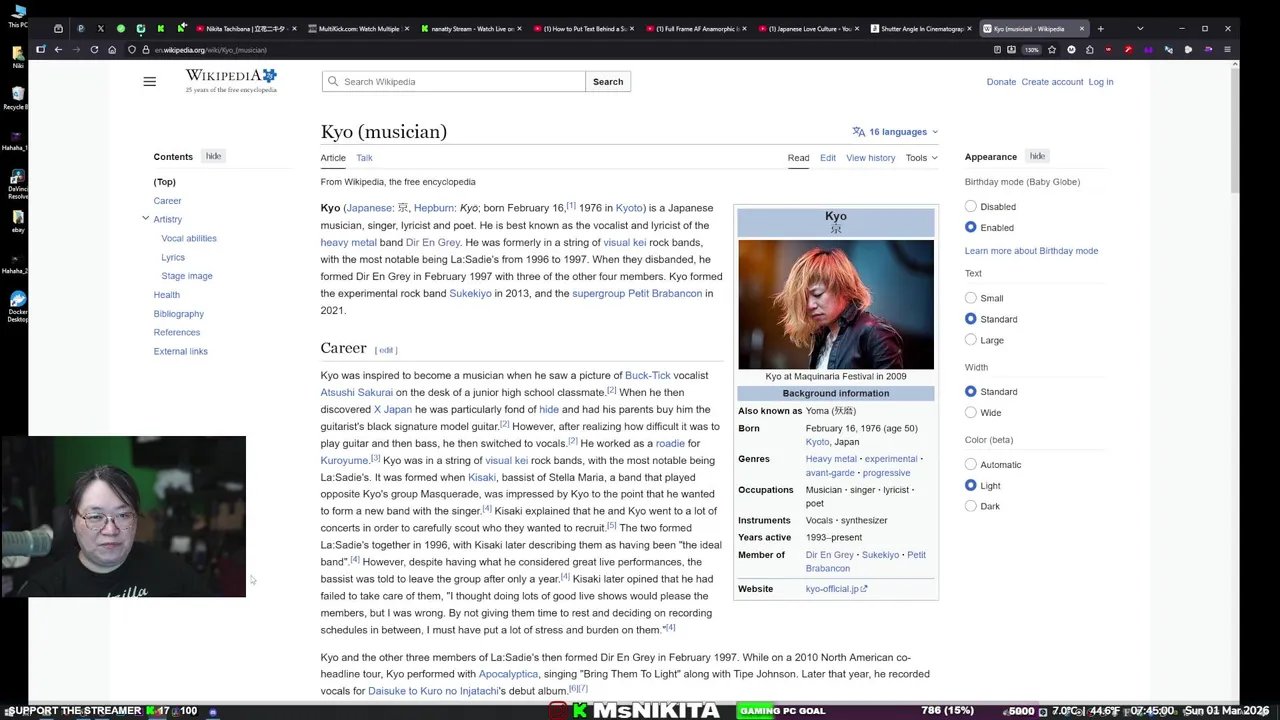Click the Create account link

tap(1052, 82)
